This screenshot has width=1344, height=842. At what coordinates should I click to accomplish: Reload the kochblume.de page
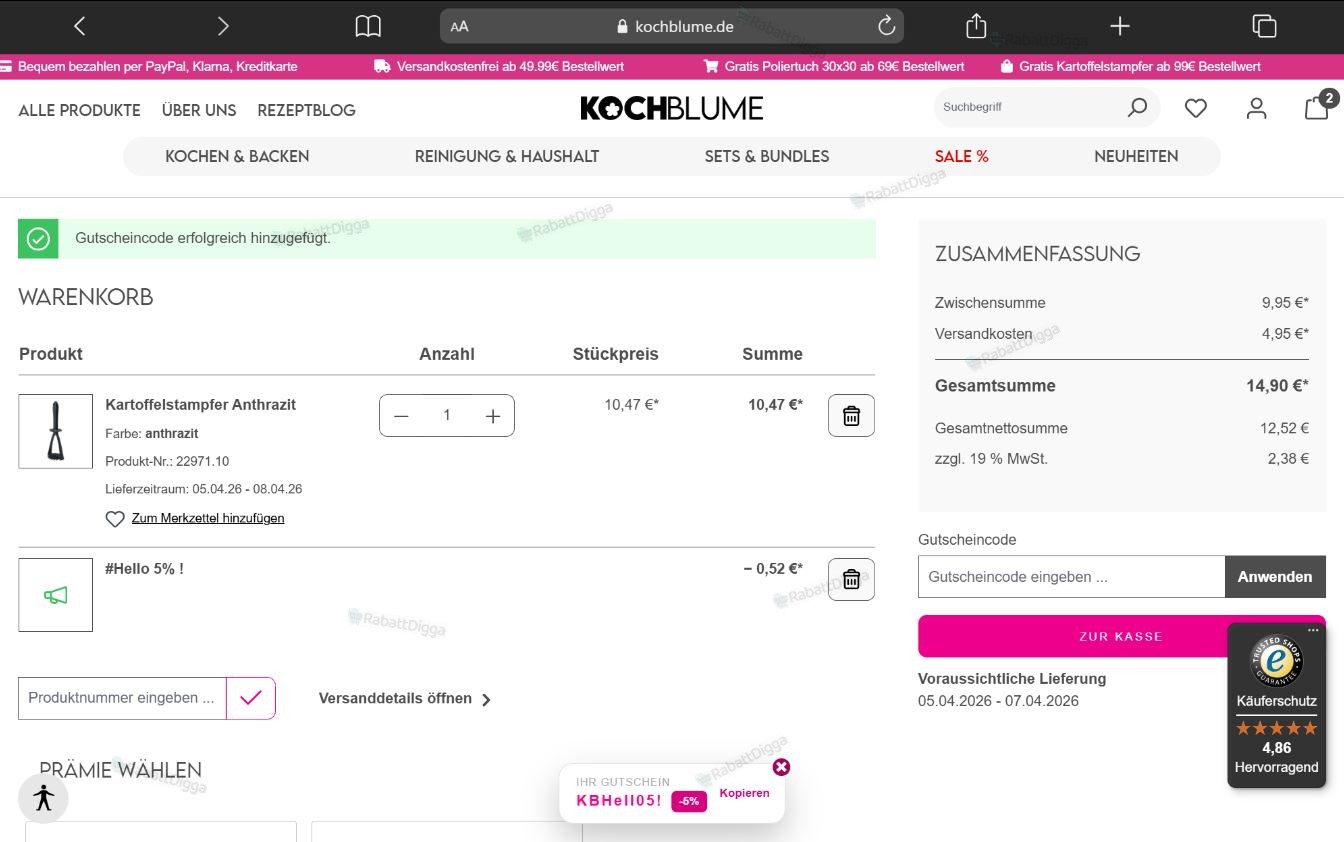click(886, 26)
